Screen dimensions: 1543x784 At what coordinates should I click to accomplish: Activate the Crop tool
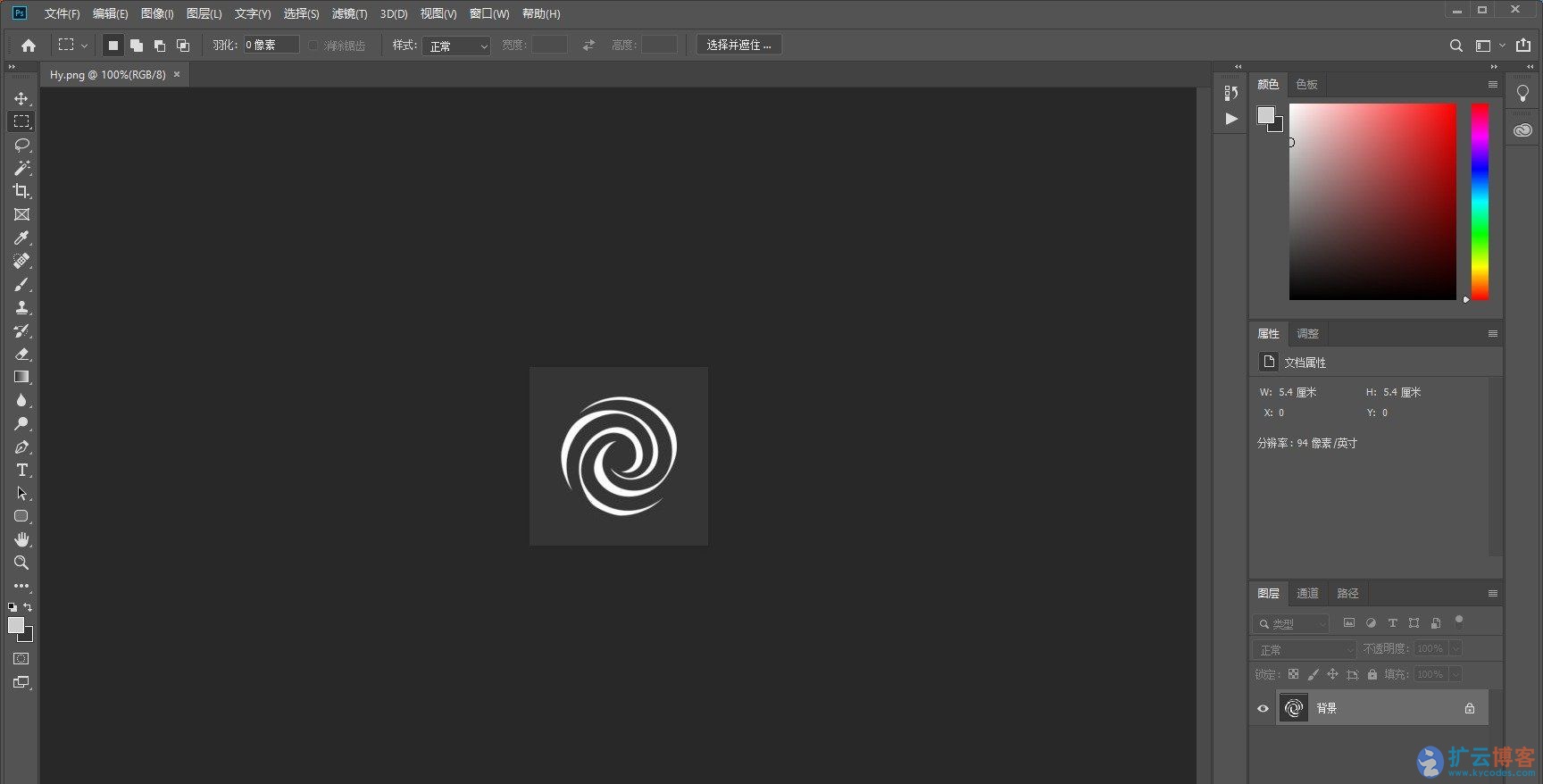pos(21,191)
